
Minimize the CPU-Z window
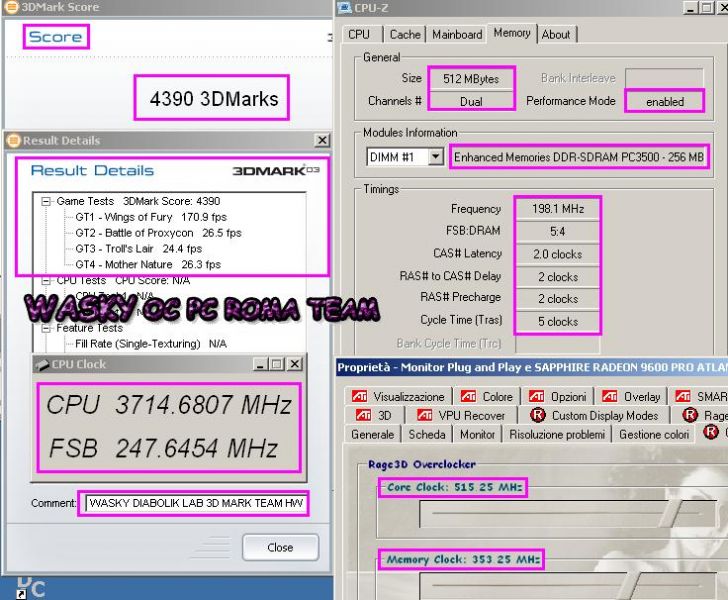pos(691,8)
